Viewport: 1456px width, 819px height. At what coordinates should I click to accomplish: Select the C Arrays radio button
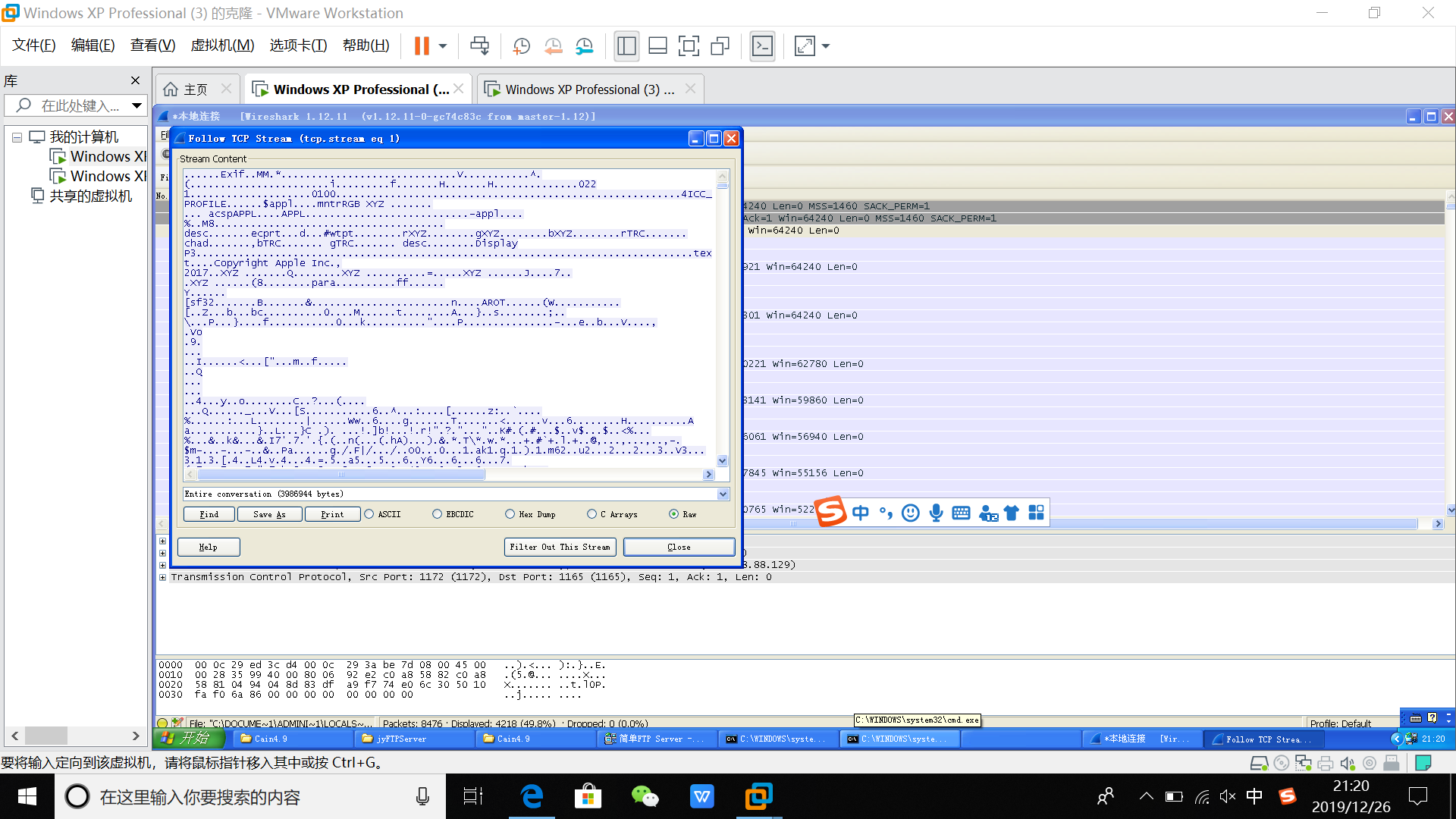point(591,514)
